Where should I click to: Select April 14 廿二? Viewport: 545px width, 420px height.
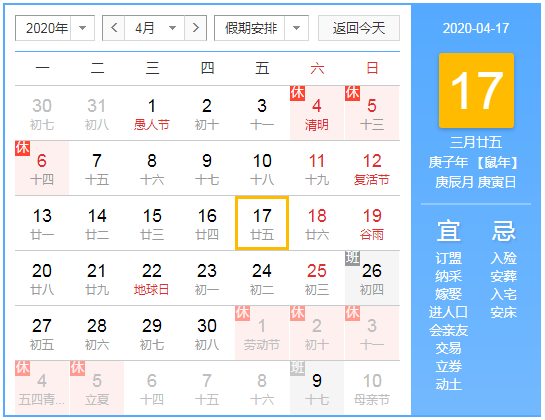[97, 223]
